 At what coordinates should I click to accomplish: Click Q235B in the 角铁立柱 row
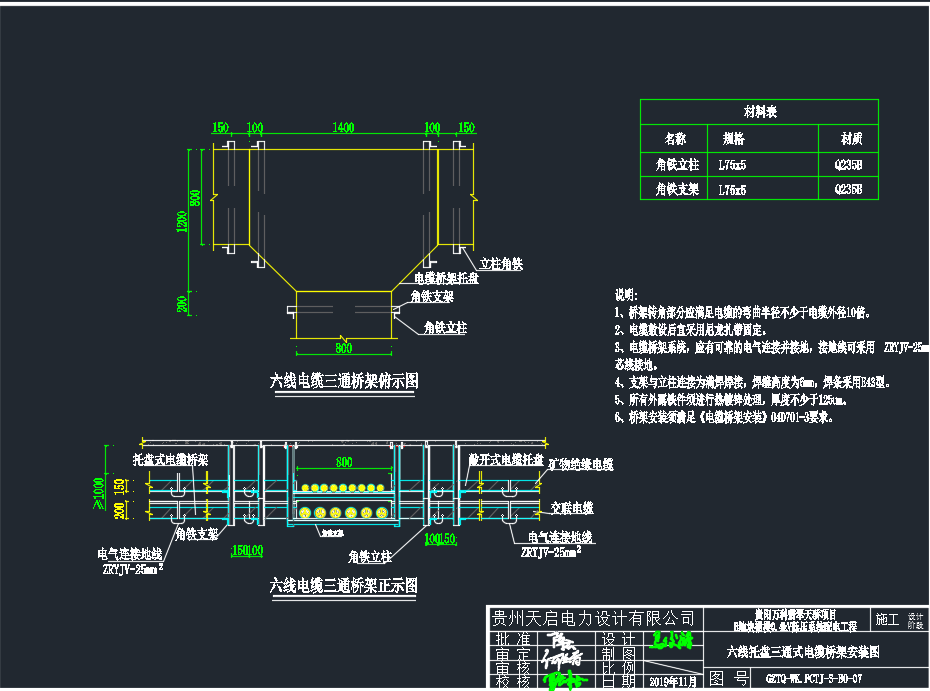848,165
